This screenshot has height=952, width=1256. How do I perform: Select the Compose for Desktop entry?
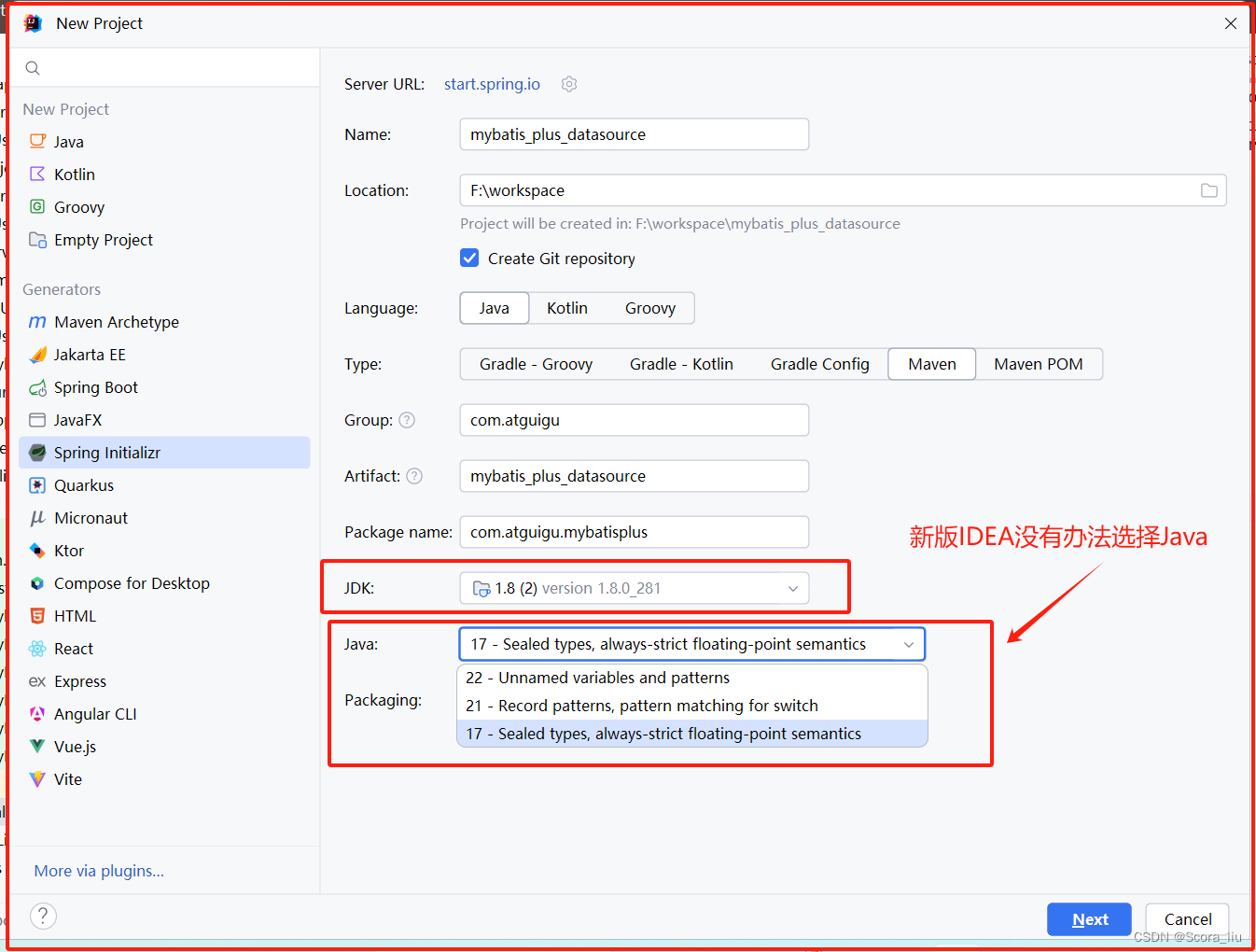click(x=164, y=583)
